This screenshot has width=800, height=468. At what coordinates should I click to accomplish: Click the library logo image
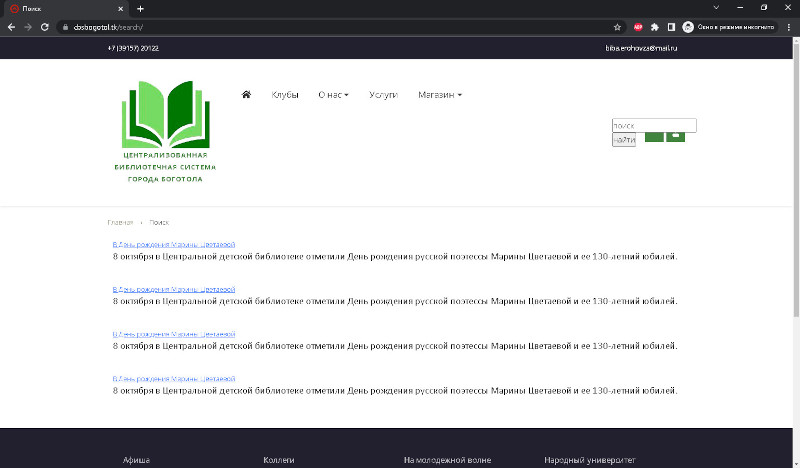point(165,132)
